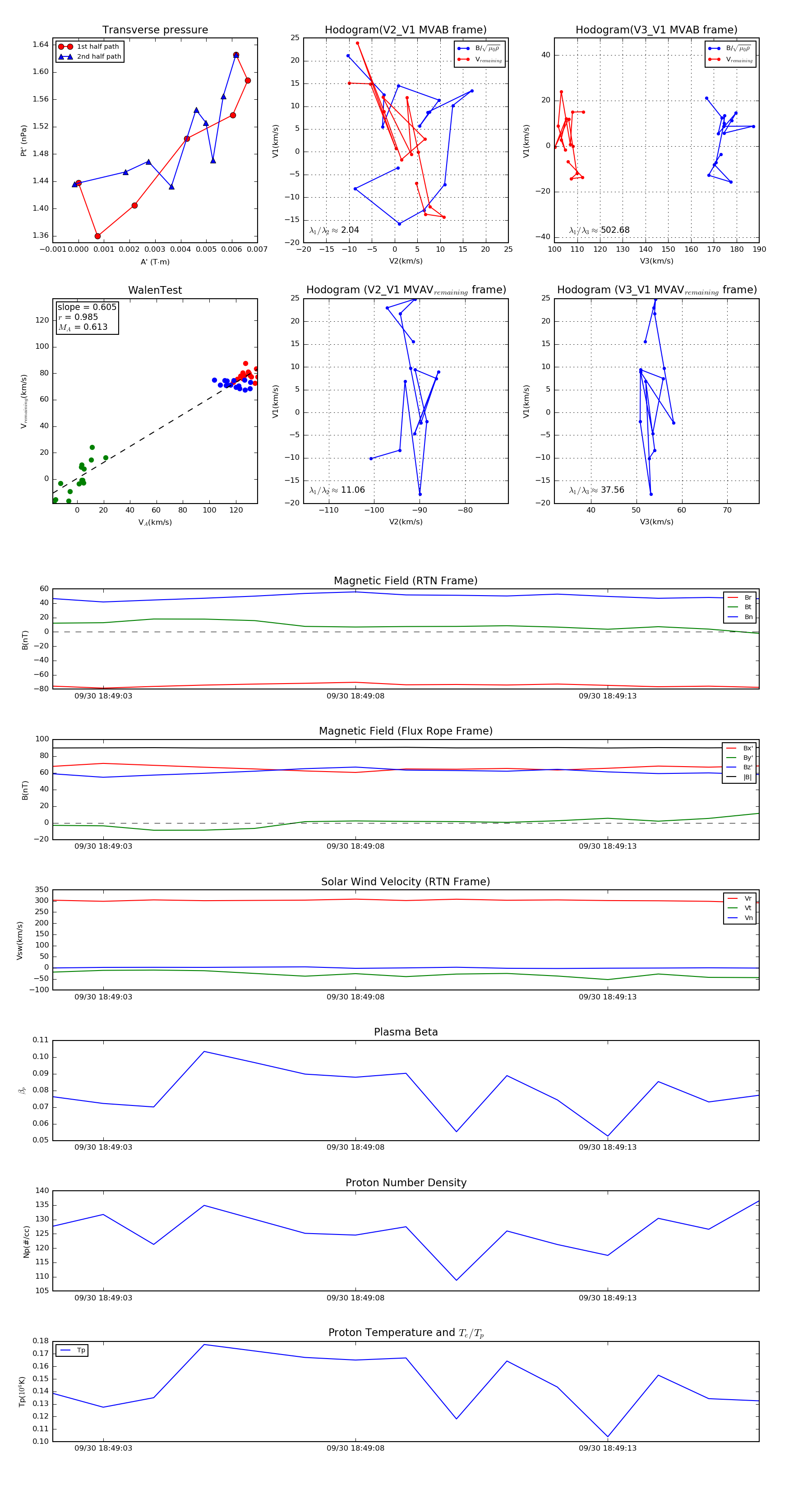Screen dimensions: 812x1489
Task: Click the "slope = 0.605" text
Action: (x=87, y=307)
